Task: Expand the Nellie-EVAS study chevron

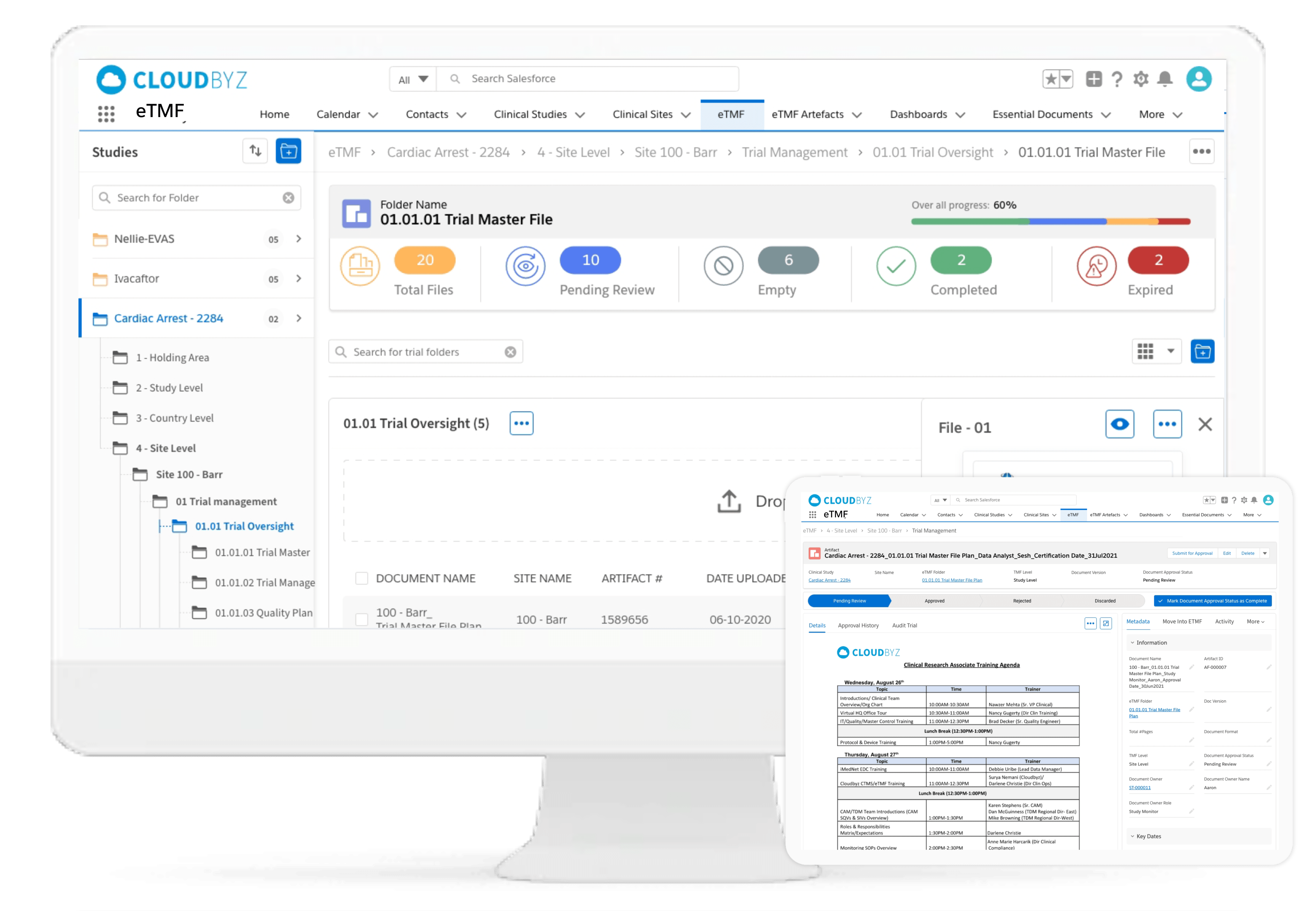Action: (x=299, y=238)
